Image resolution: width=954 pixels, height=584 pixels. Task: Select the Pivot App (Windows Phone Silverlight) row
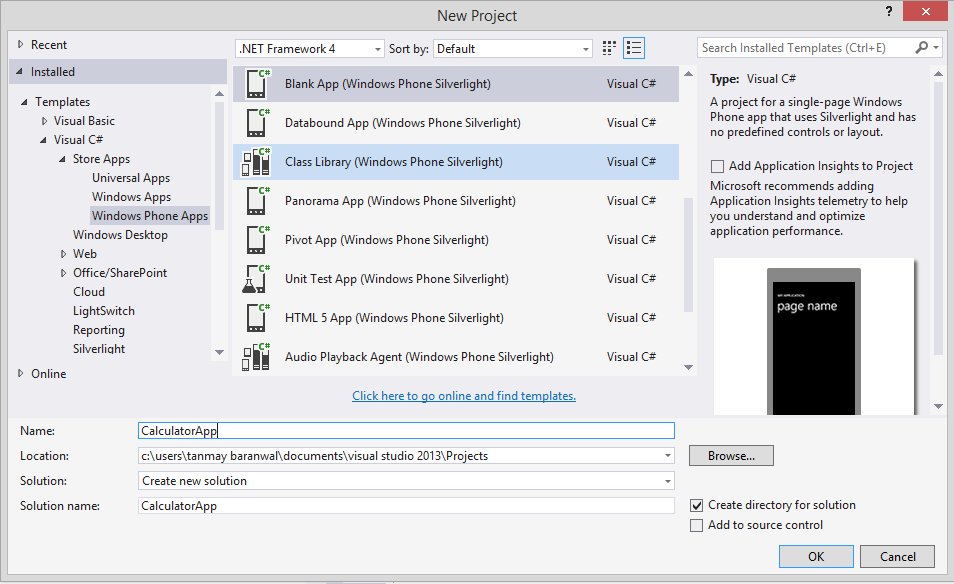tap(456, 240)
